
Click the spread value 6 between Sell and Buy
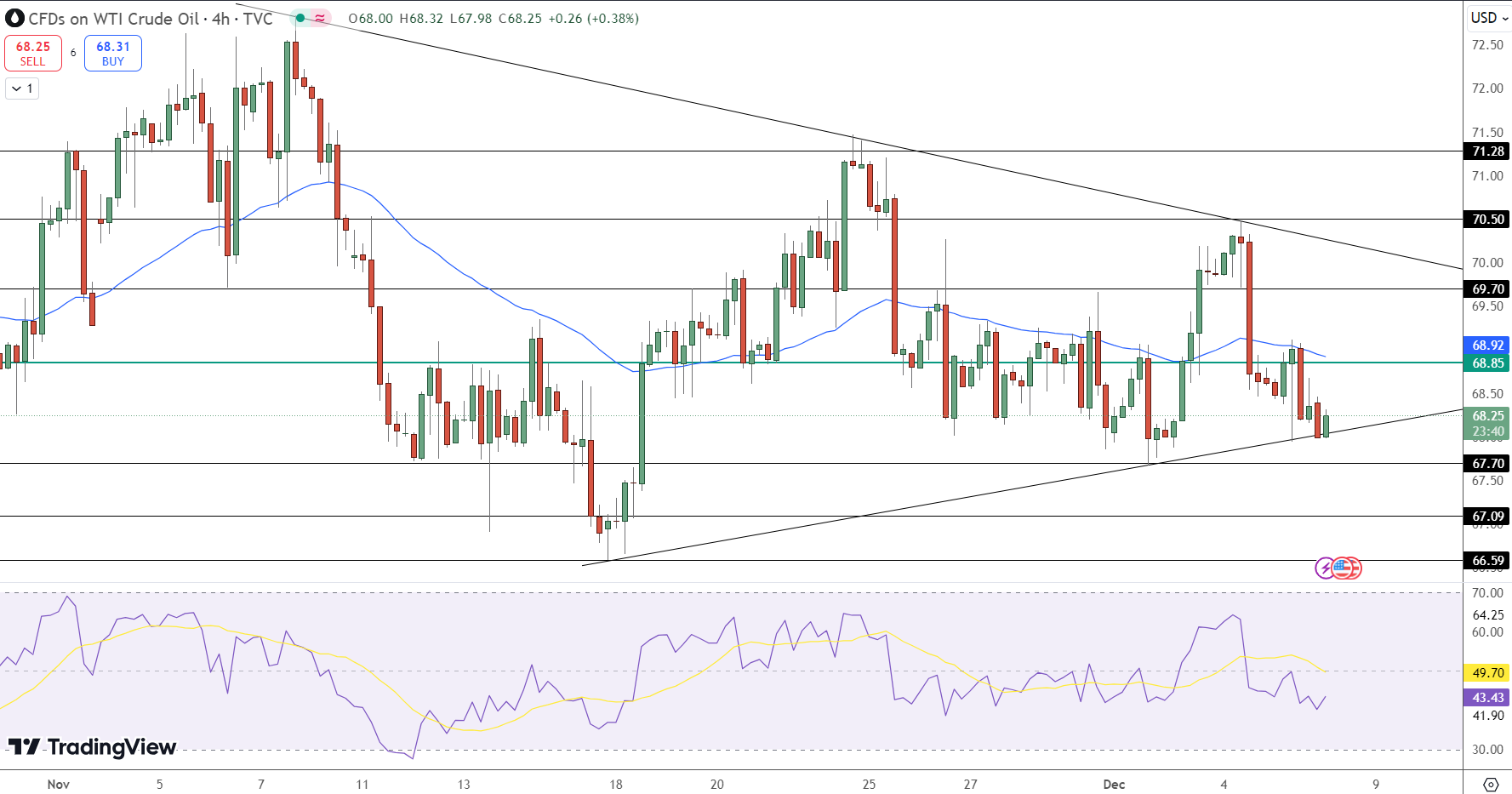tap(73, 53)
